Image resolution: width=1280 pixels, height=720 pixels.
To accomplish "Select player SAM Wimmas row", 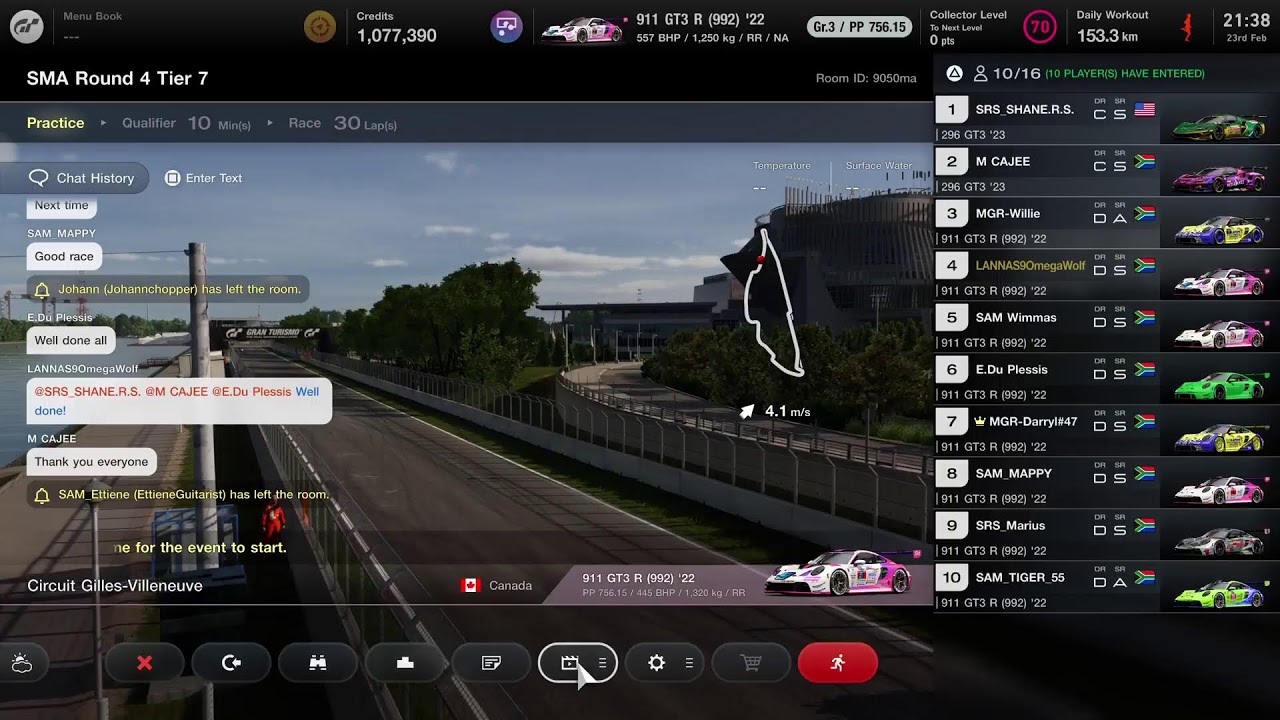I will click(x=1107, y=327).
